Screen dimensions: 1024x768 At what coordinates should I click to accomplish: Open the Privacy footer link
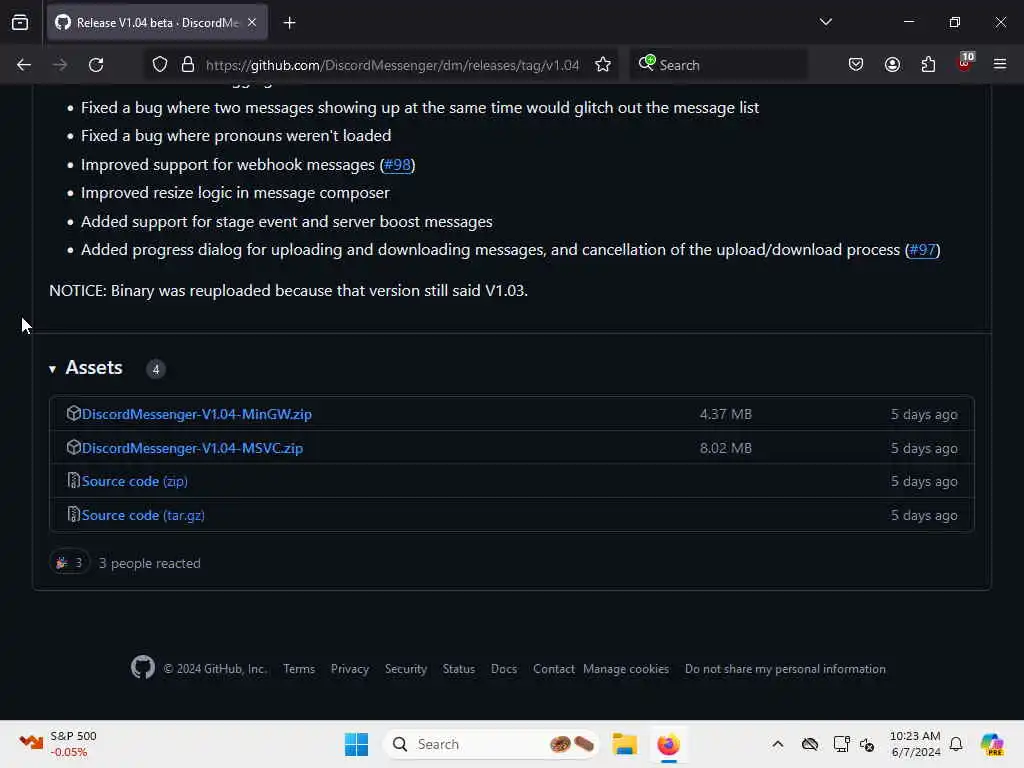click(x=349, y=669)
